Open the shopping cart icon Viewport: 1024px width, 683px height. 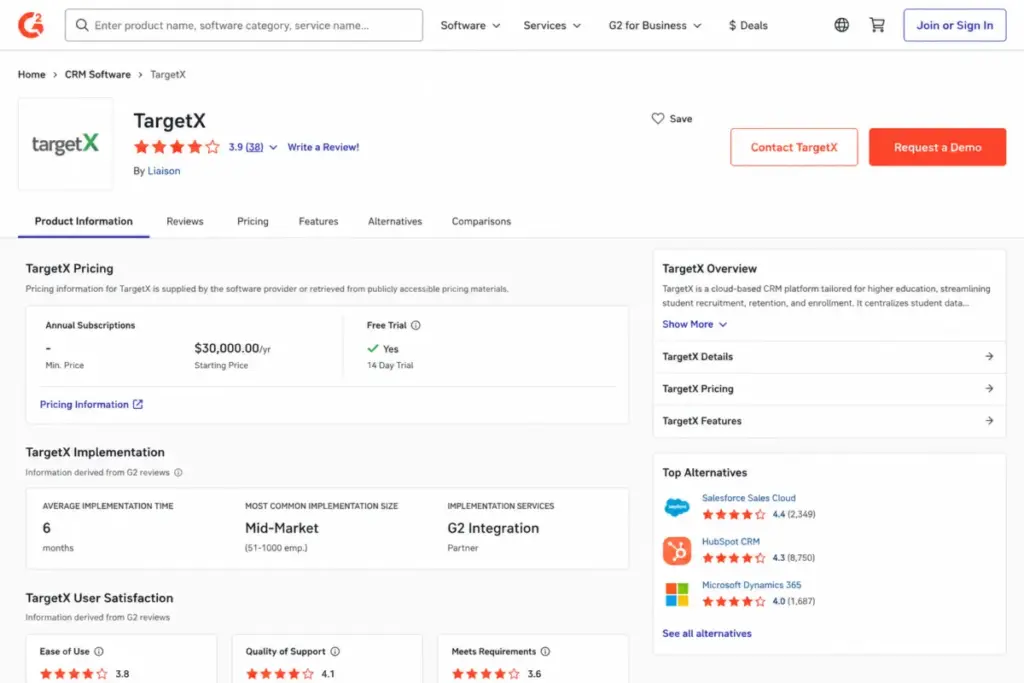coord(876,25)
